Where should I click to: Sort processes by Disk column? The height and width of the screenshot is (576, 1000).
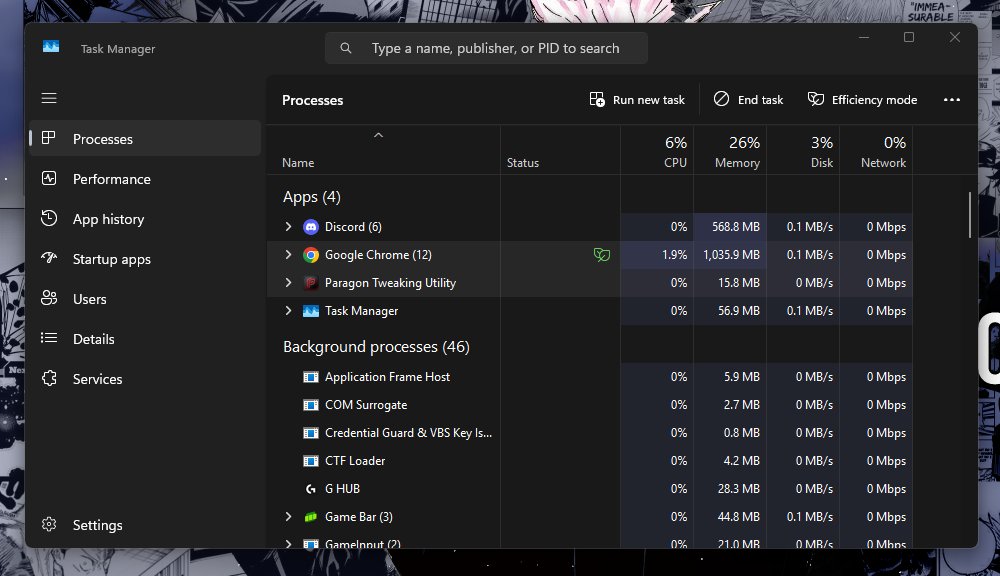[803, 151]
